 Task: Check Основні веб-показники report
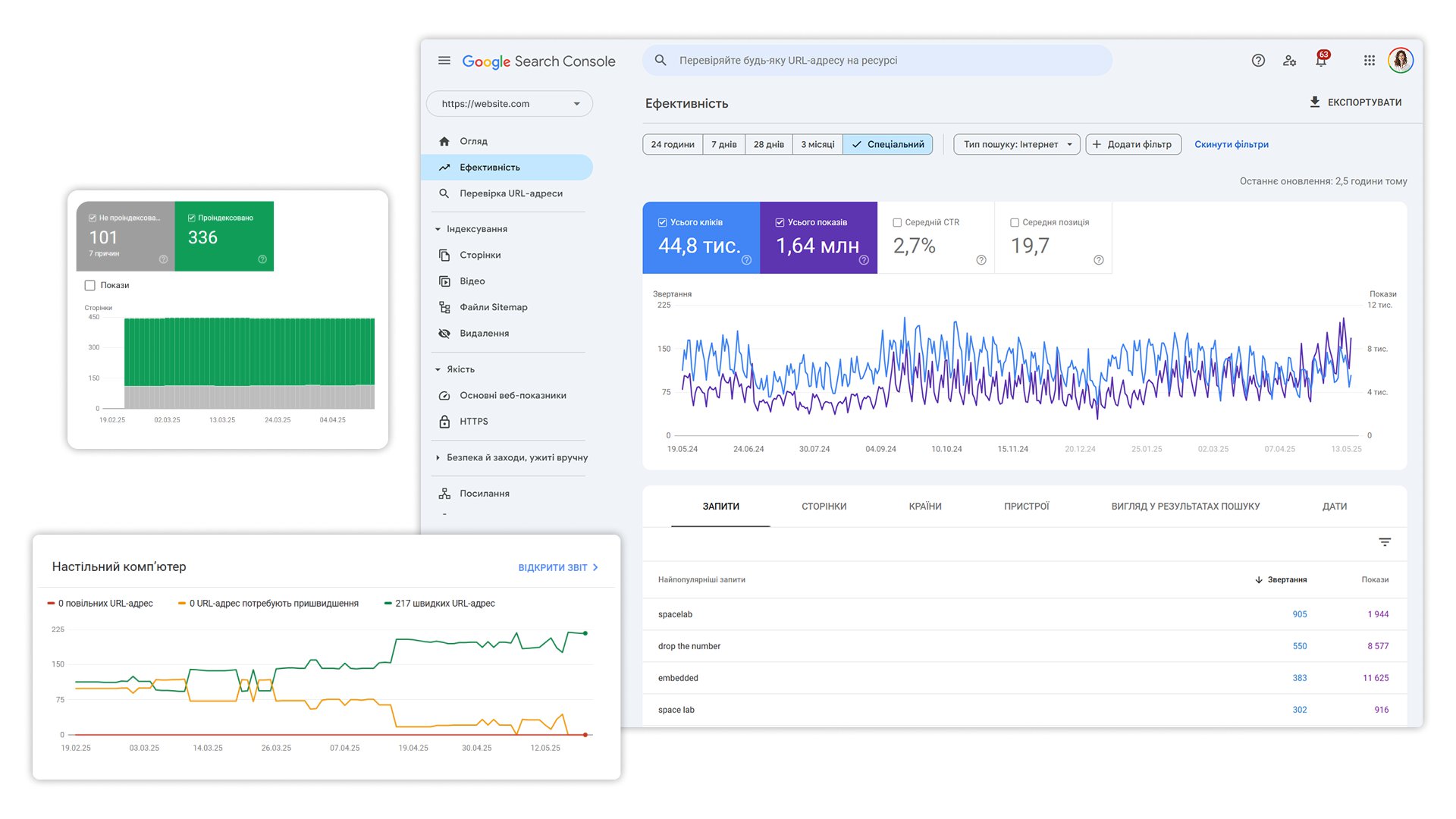pos(512,395)
